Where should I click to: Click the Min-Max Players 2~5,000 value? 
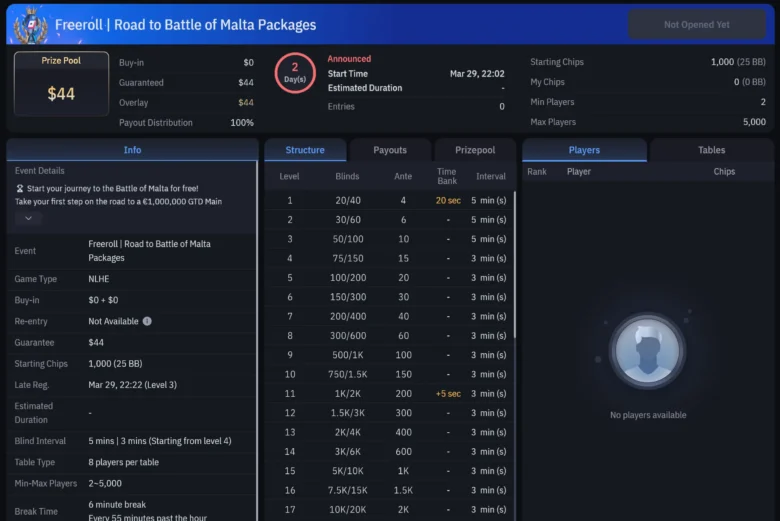click(105, 483)
